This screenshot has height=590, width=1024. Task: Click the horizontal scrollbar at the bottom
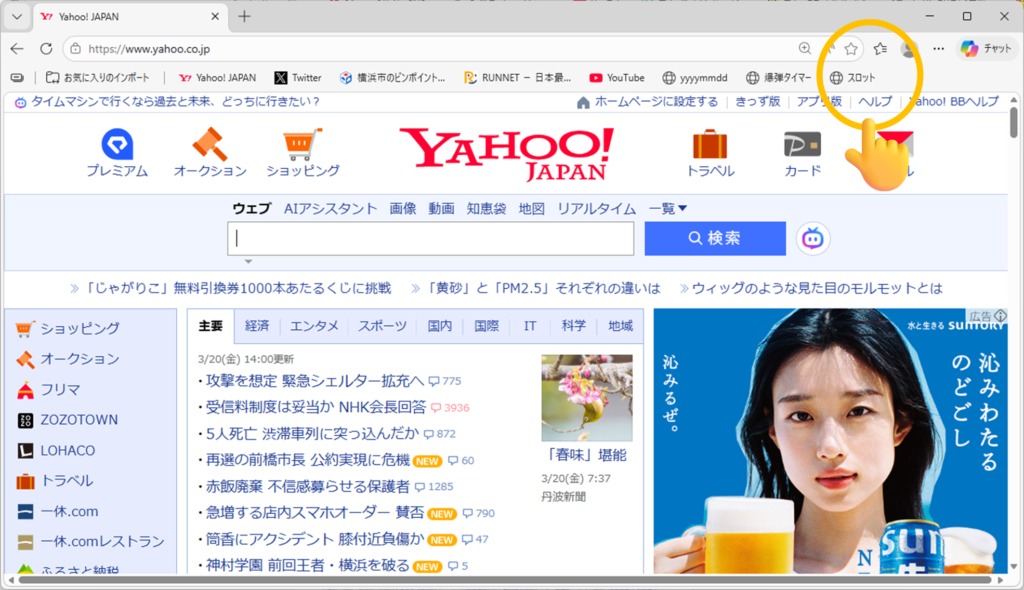point(500,580)
